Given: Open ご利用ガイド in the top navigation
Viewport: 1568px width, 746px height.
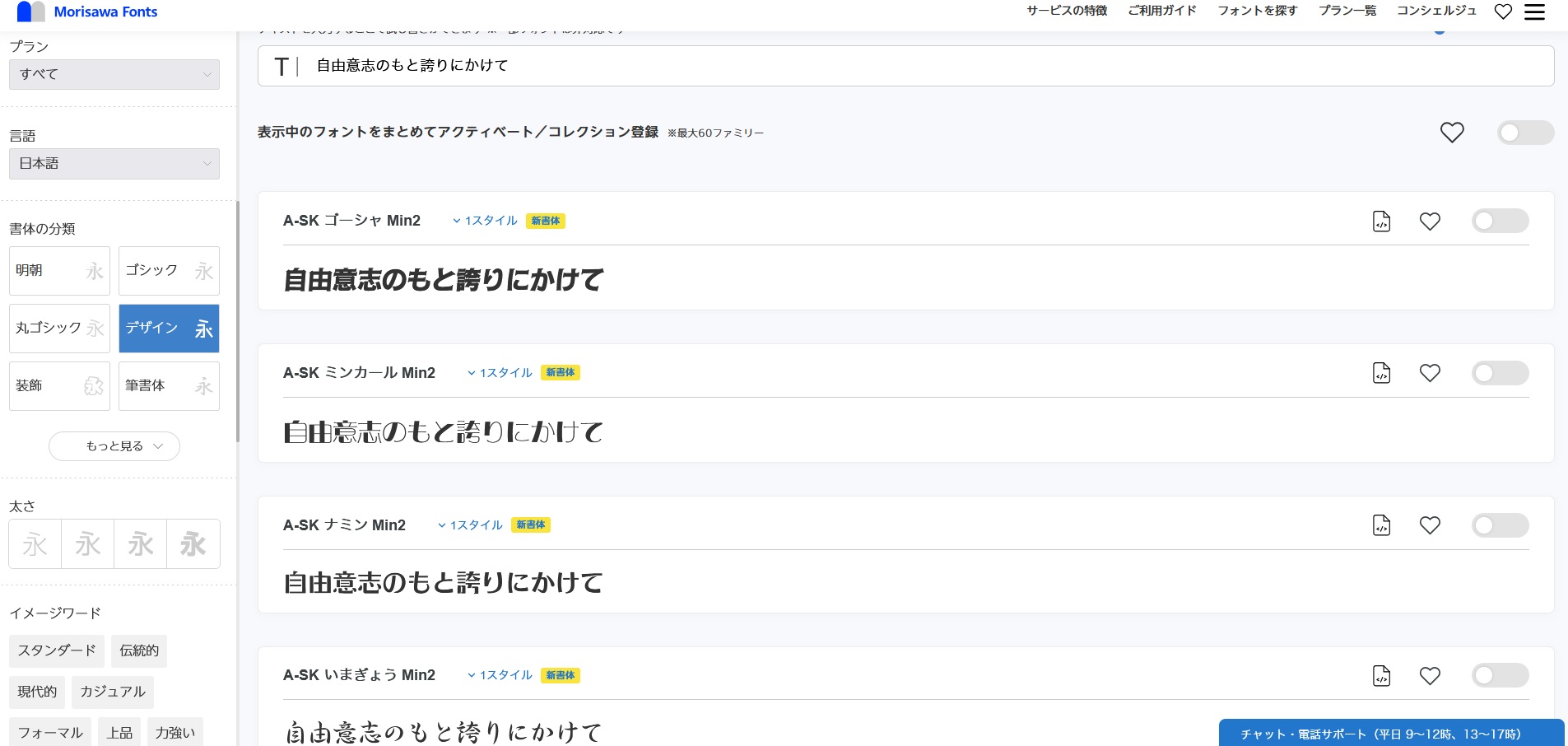Looking at the screenshot, I should pyautogui.click(x=1162, y=11).
